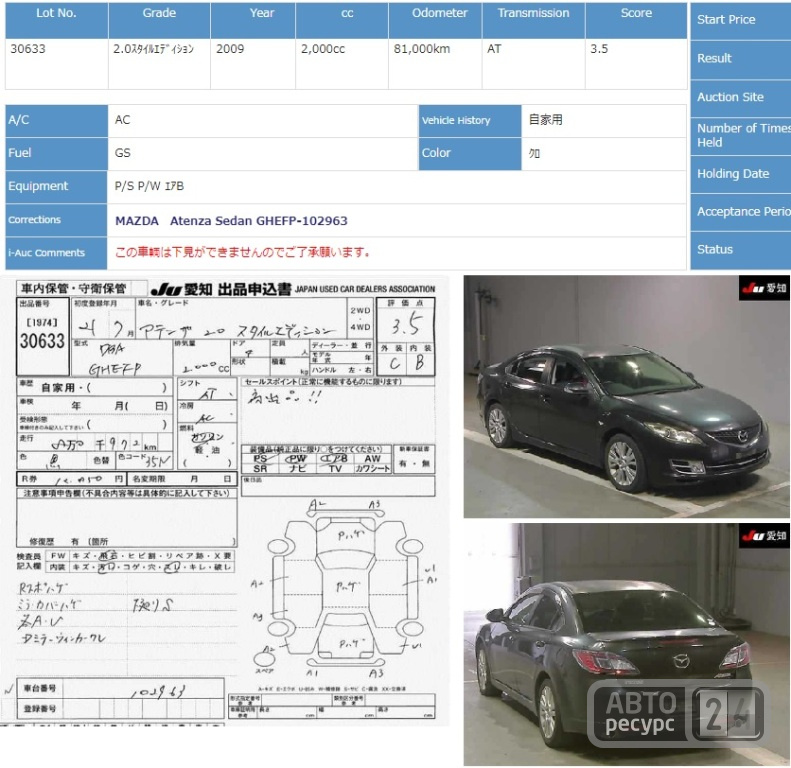Click the A/C row label
The image size is (791, 768).
56,120
